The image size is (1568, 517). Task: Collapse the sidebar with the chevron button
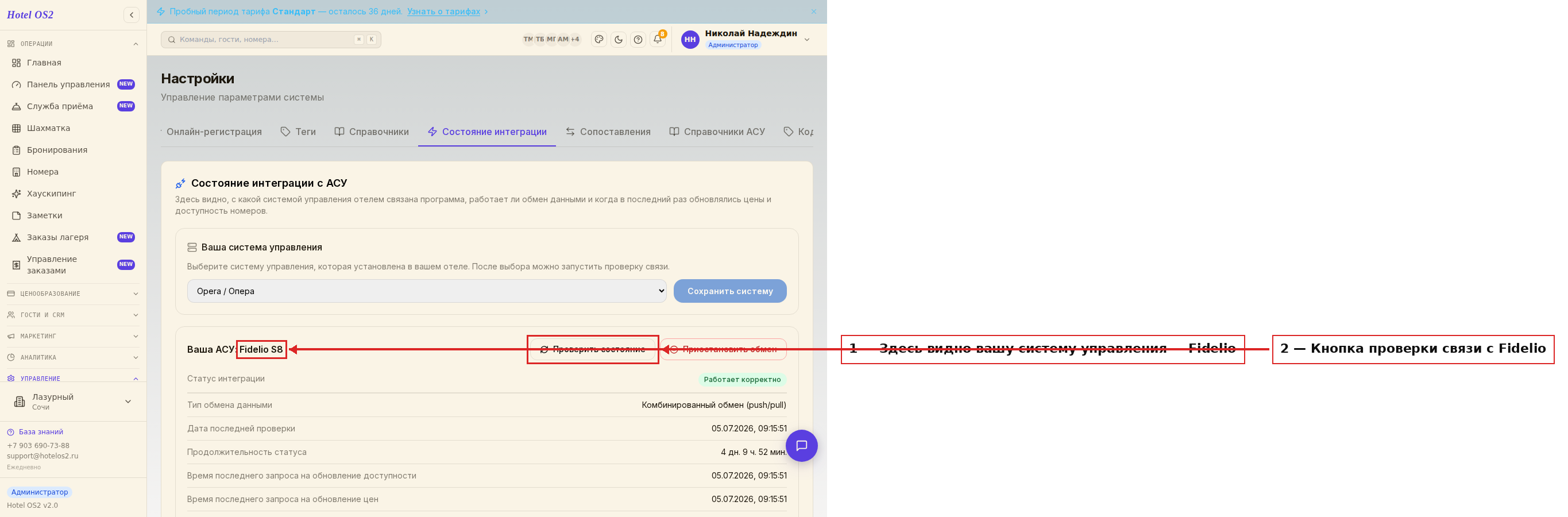132,14
